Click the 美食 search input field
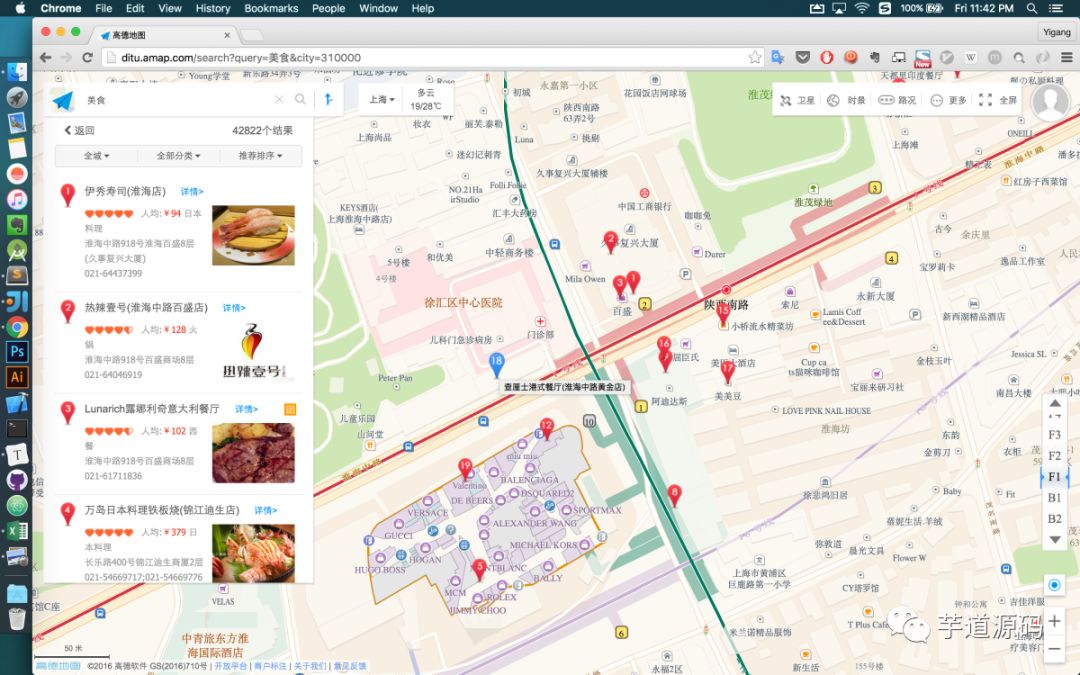Screen dimensions: 1080x675 176,100
